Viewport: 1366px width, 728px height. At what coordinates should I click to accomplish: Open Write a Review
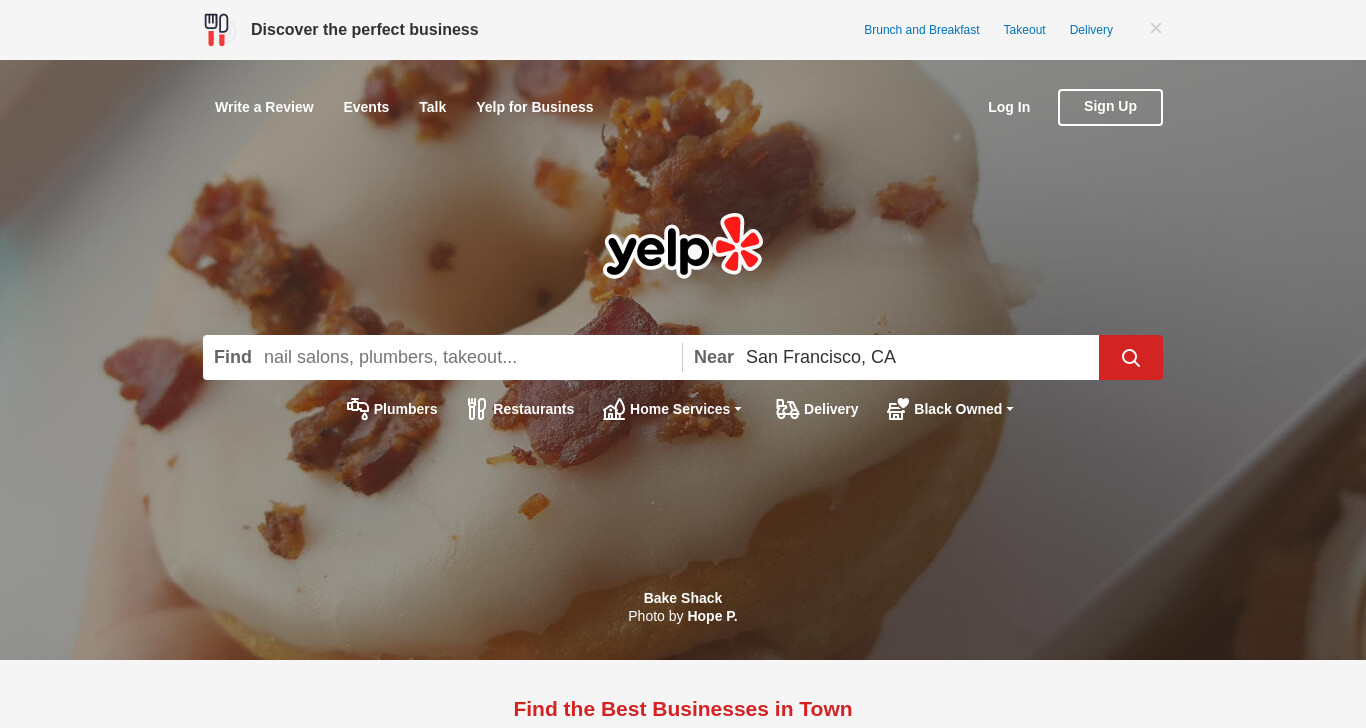click(x=264, y=107)
